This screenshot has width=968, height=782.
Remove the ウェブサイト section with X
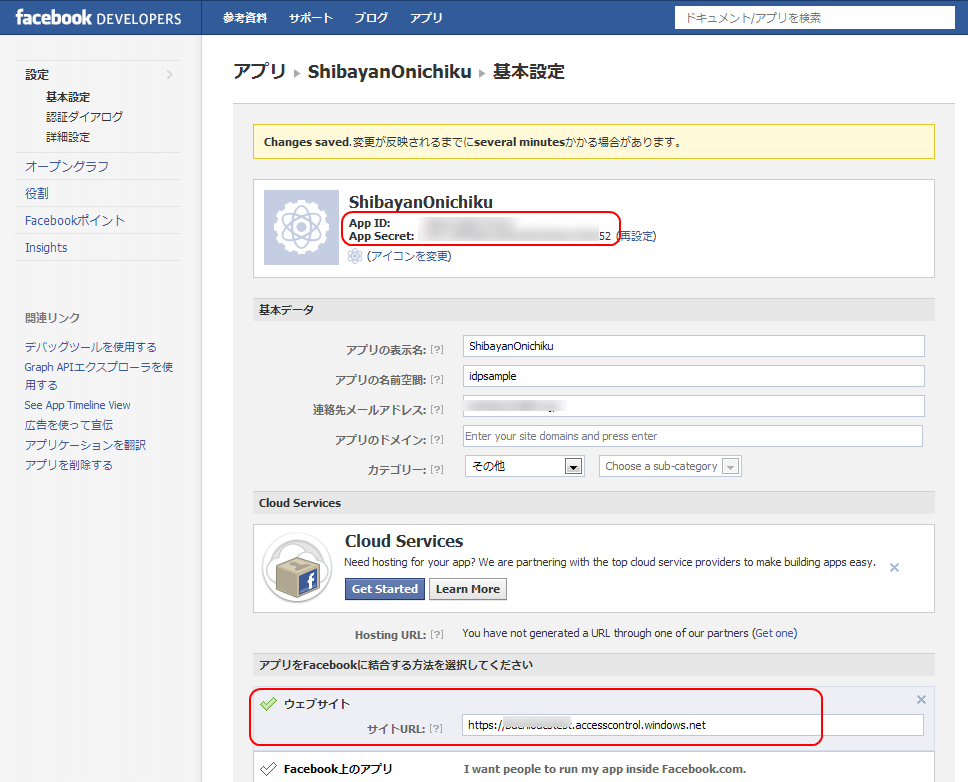(921, 699)
